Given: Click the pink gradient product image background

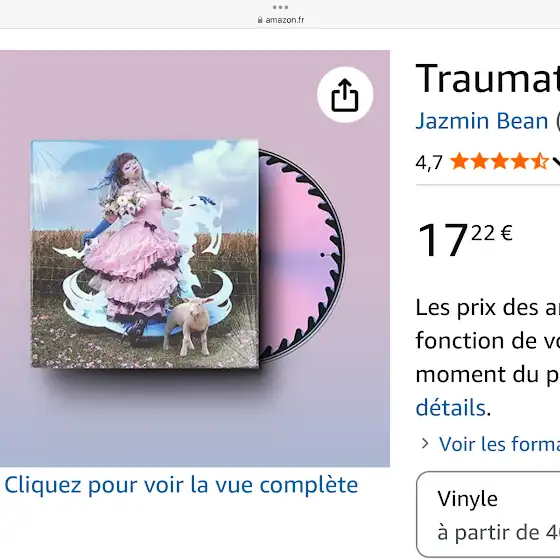Looking at the screenshot, I should (x=195, y=421).
